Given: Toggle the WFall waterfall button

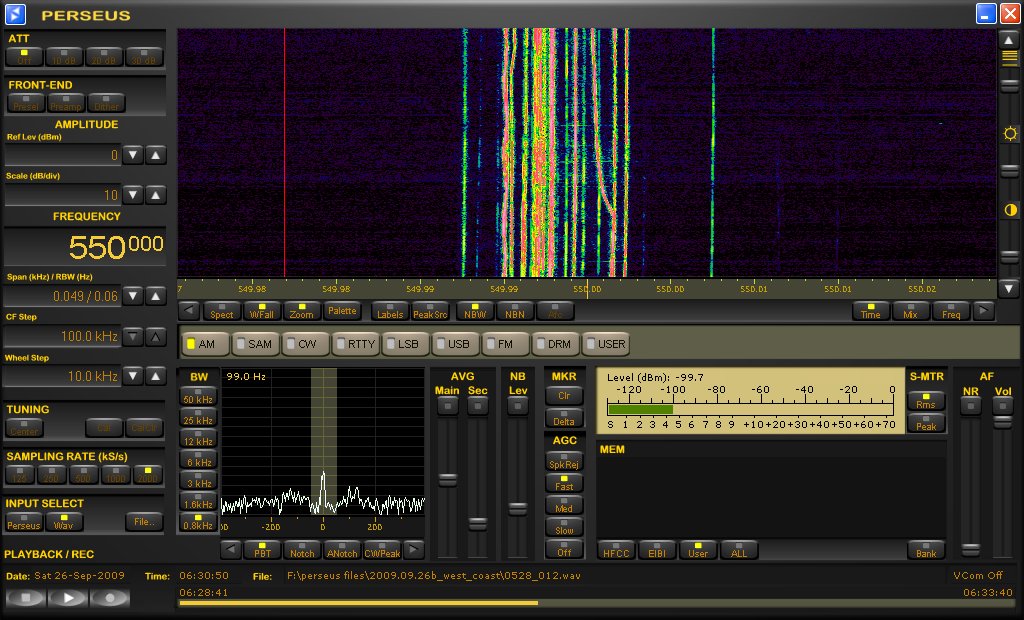Looking at the screenshot, I should [x=262, y=311].
